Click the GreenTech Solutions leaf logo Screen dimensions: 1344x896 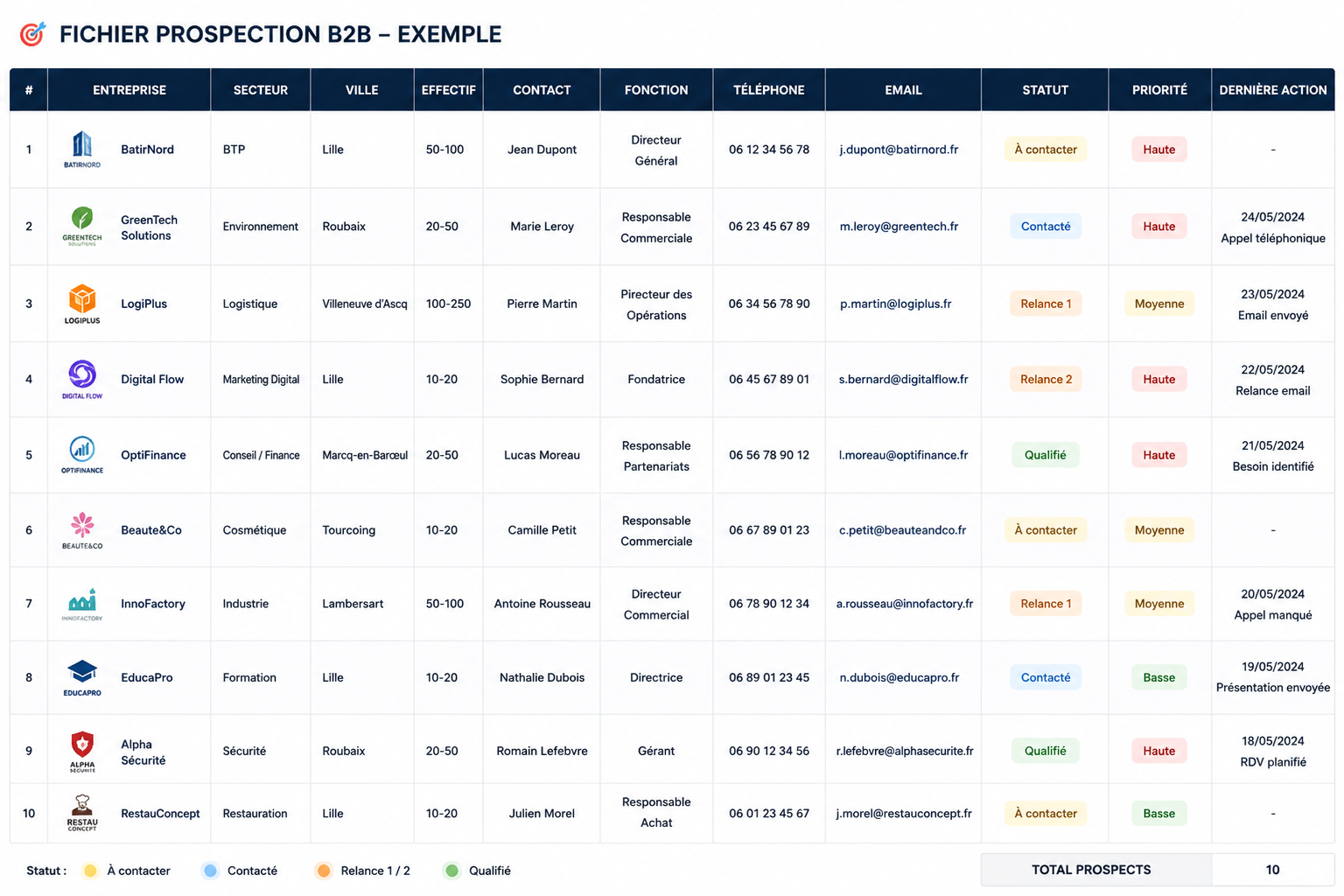coord(82,226)
